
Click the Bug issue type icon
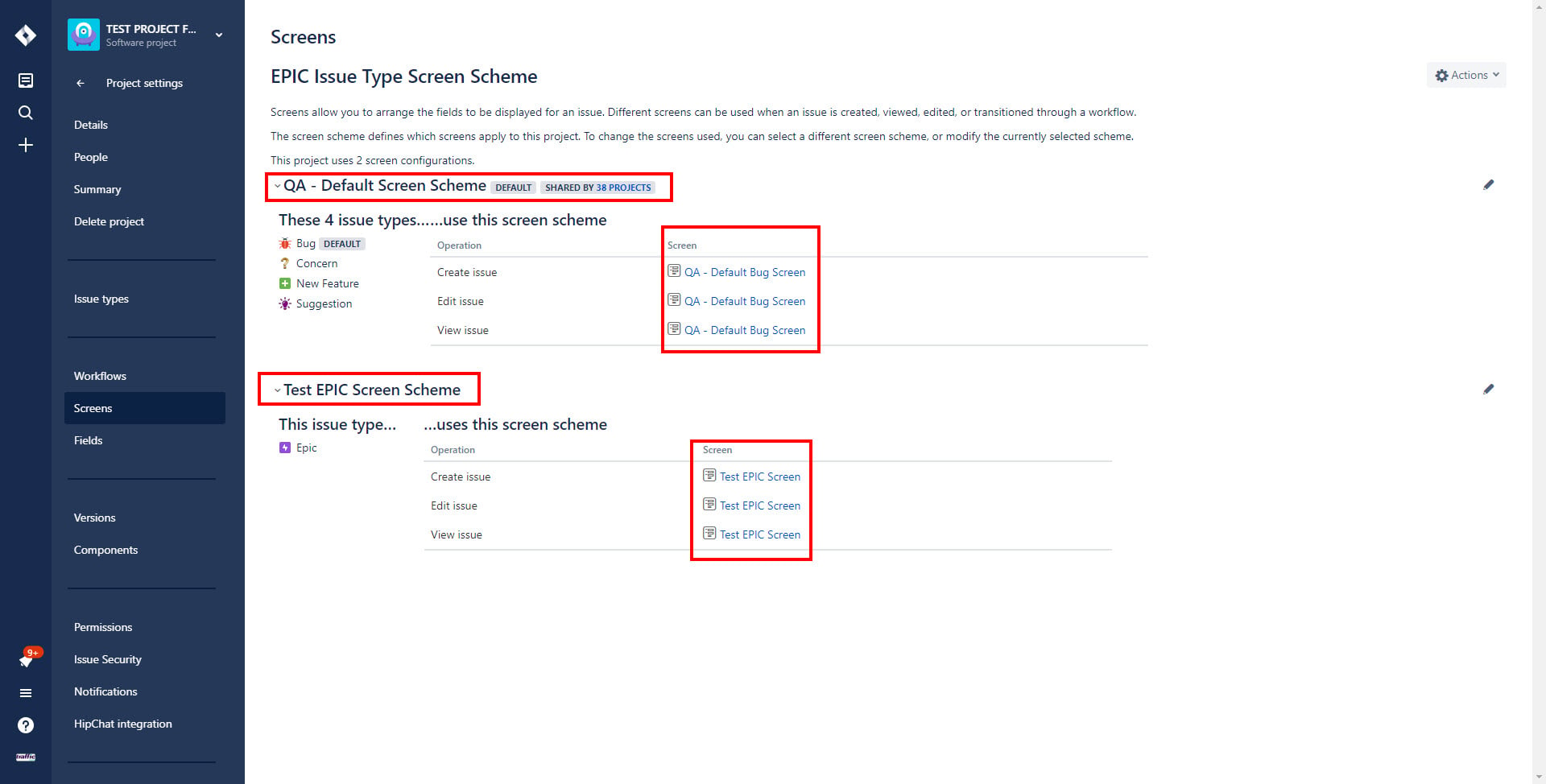point(285,243)
